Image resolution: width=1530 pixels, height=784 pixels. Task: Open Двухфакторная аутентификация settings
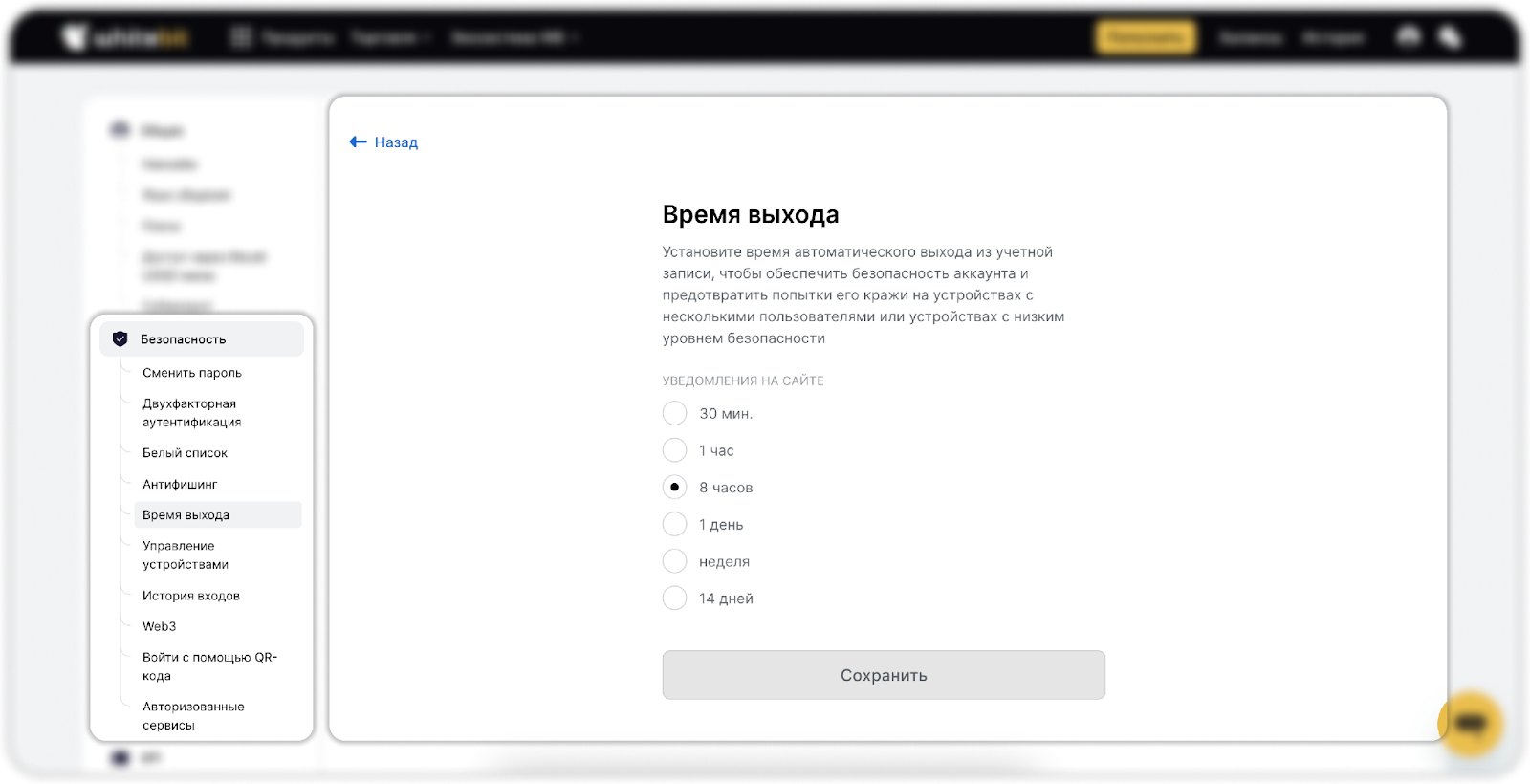pyautogui.click(x=191, y=413)
